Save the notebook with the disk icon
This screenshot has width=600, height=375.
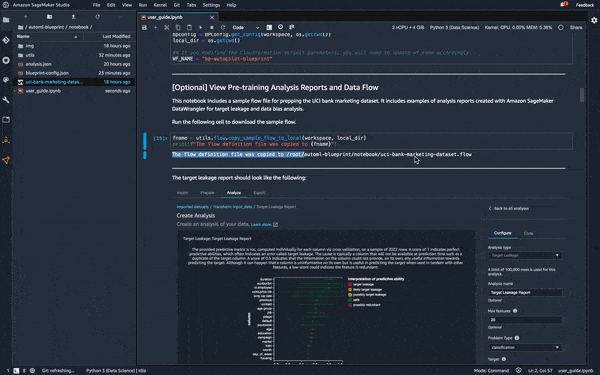(144, 28)
